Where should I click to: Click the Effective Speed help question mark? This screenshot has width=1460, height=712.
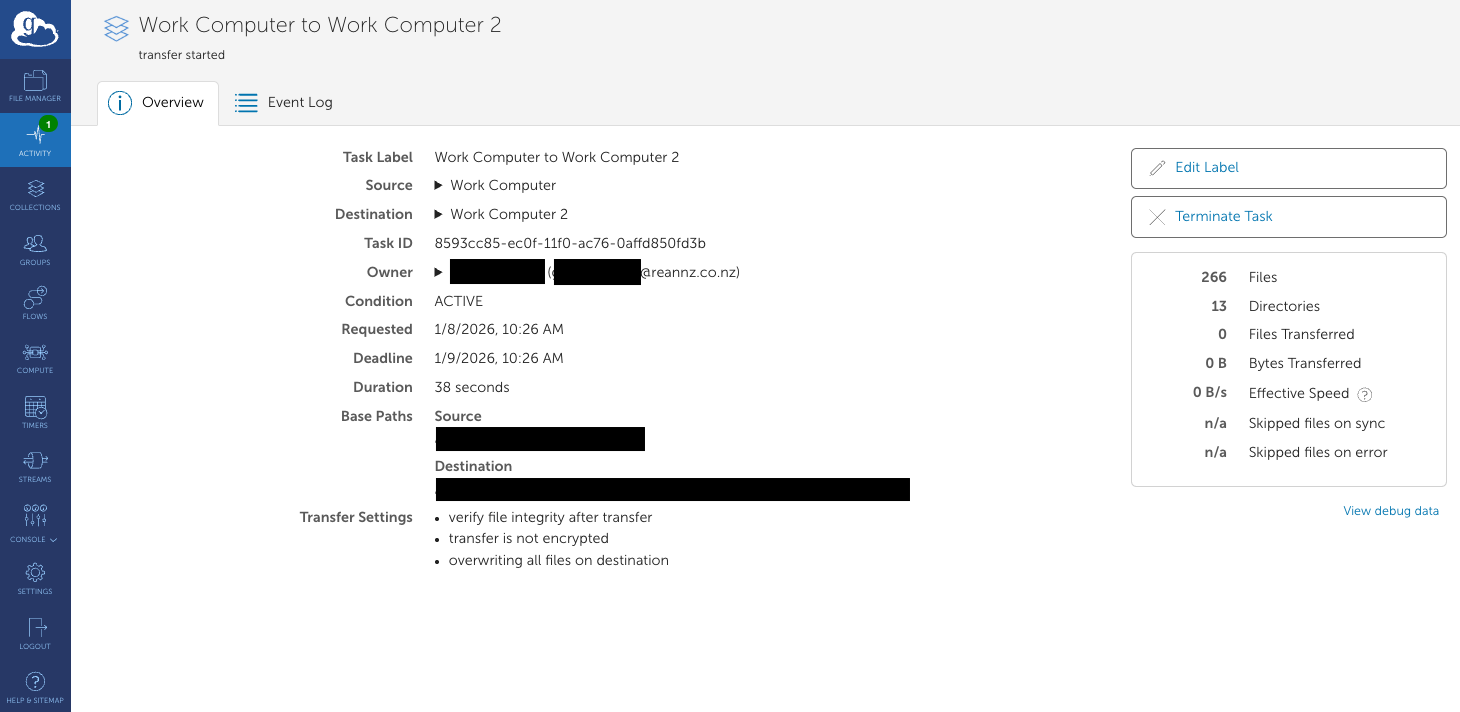pos(1366,394)
